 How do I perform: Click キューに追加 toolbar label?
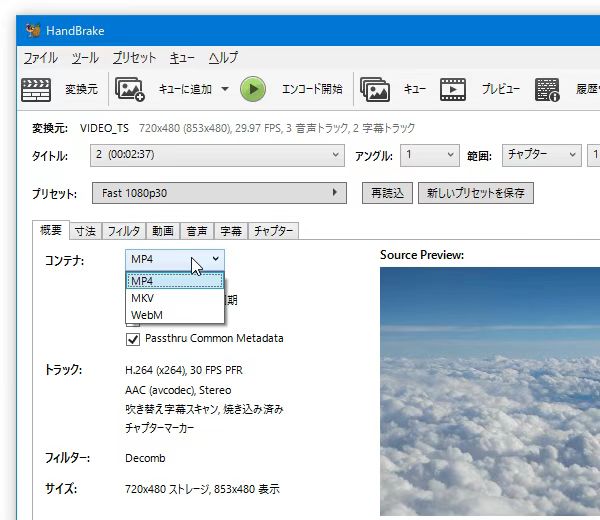[x=185, y=90]
